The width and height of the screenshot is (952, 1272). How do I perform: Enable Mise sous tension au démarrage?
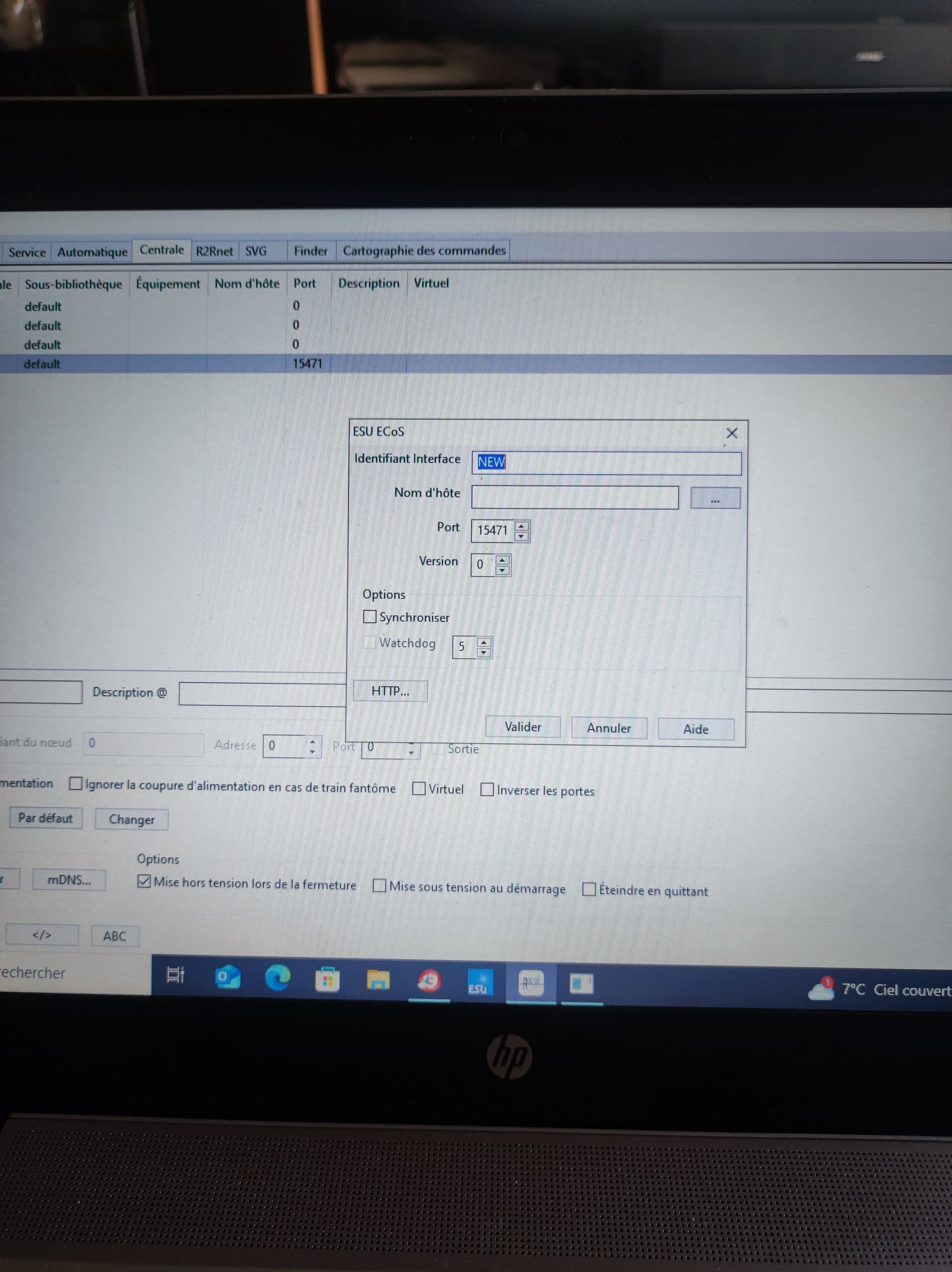[x=379, y=885]
